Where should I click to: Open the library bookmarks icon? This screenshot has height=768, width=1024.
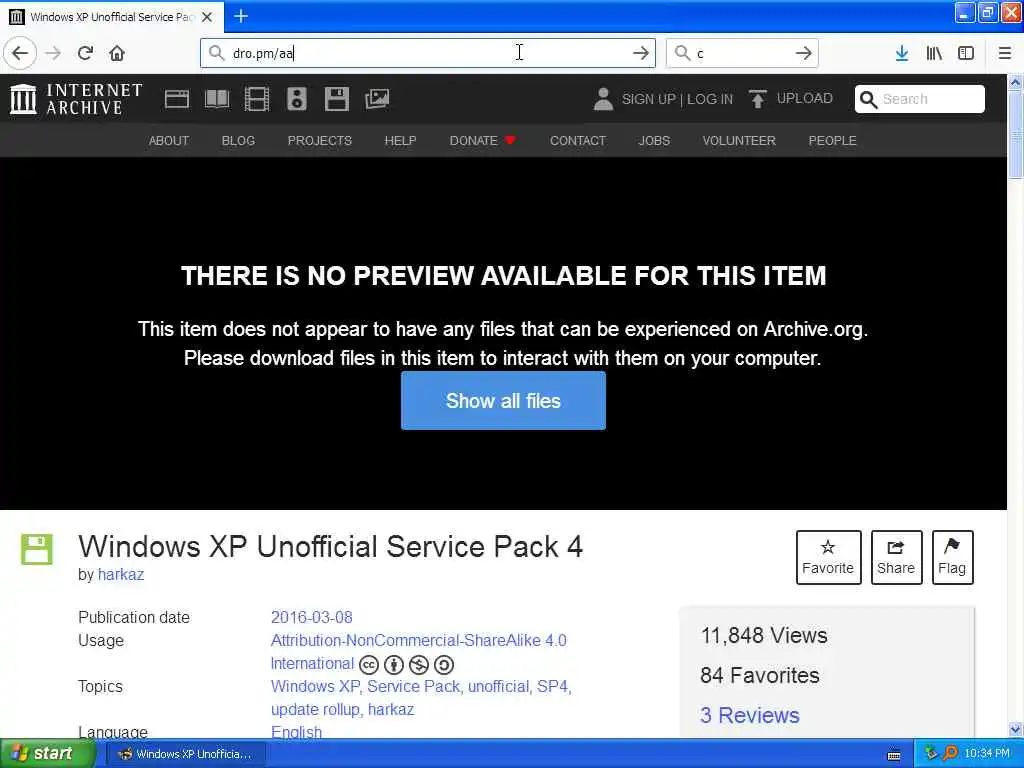(x=934, y=53)
